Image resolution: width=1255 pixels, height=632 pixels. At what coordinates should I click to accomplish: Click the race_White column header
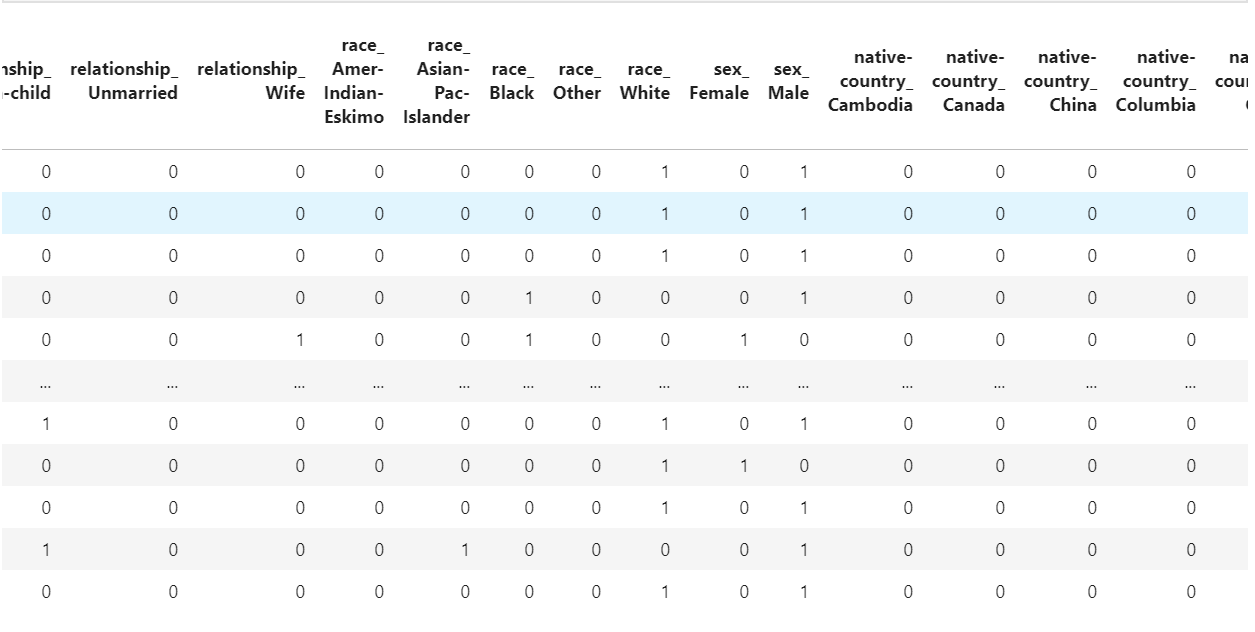tap(645, 81)
